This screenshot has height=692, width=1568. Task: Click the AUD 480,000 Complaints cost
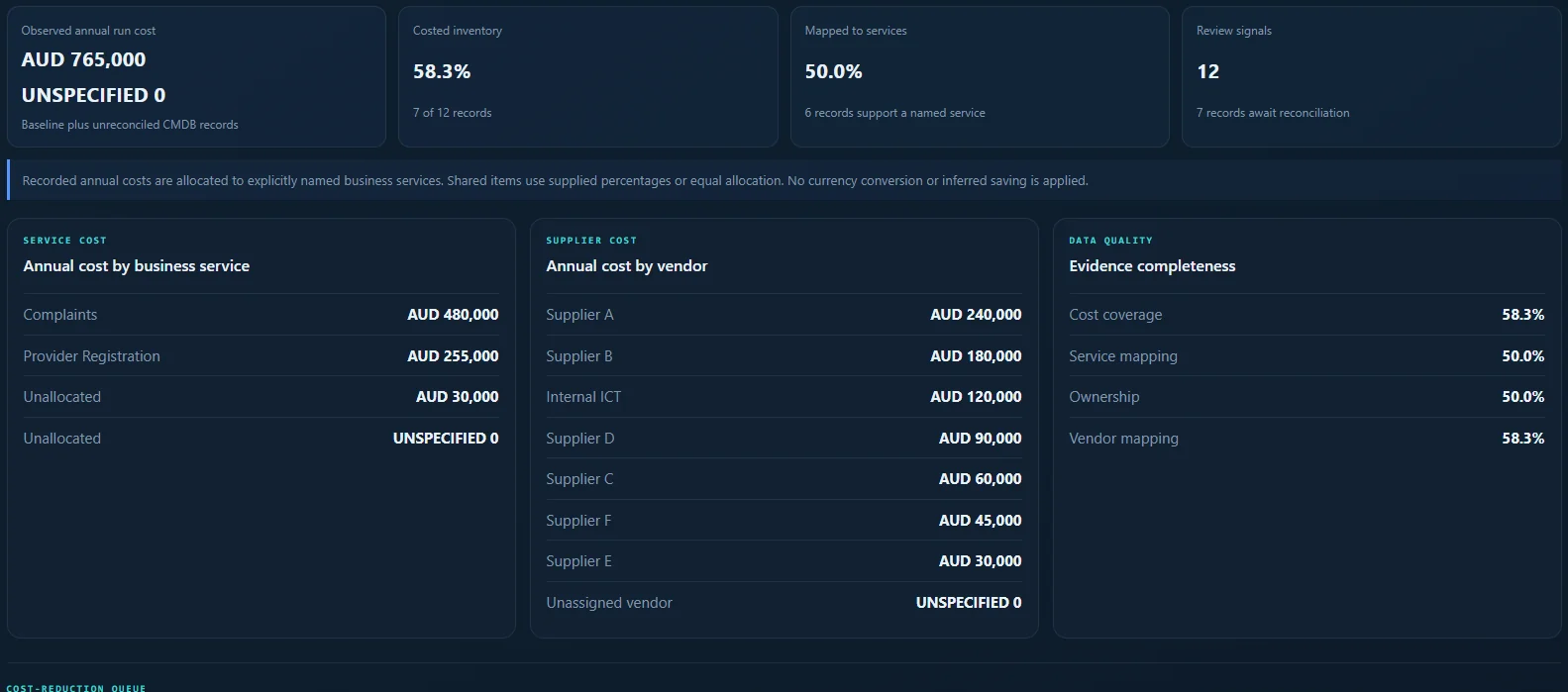tap(453, 315)
